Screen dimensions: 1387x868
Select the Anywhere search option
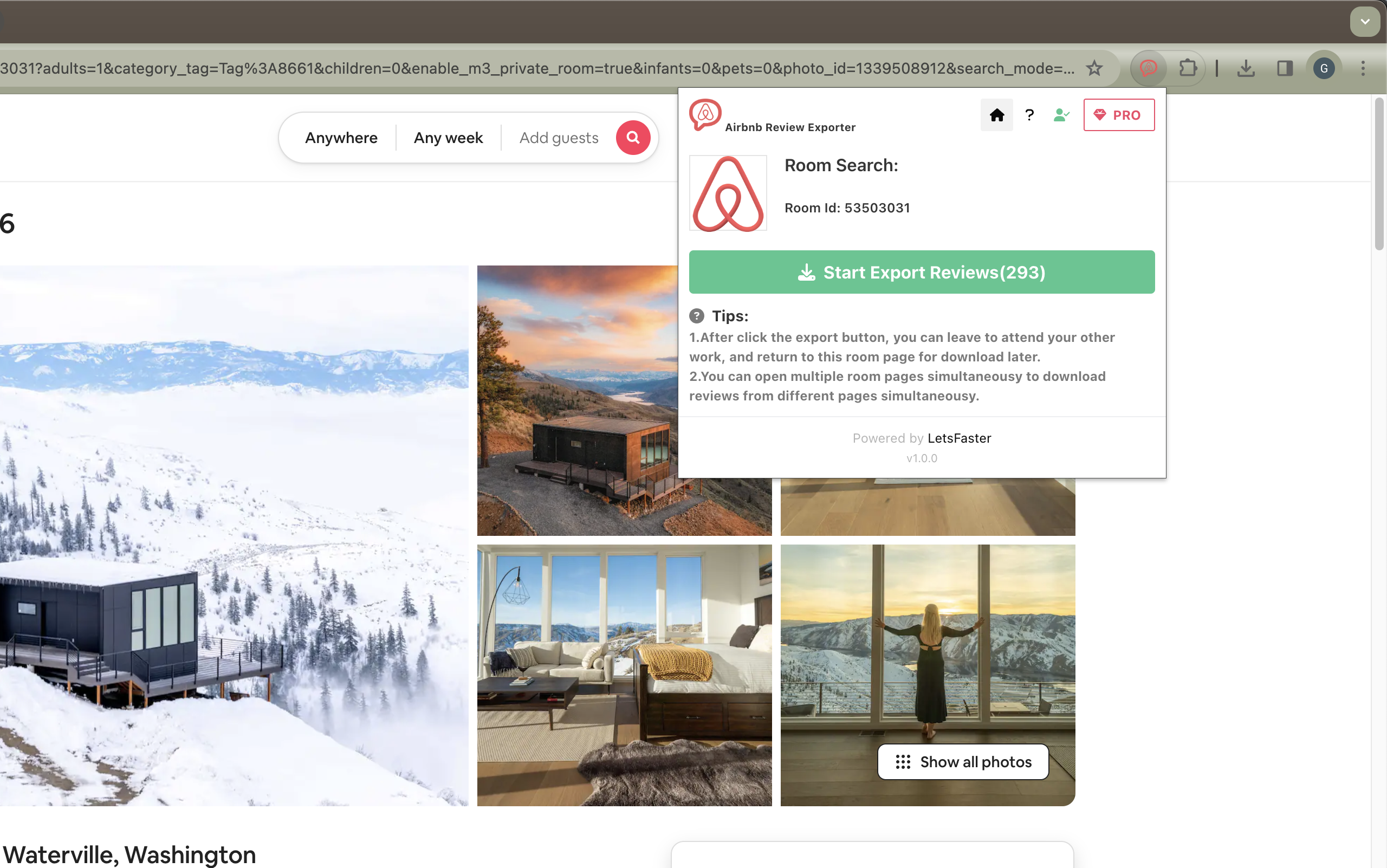[341, 138]
